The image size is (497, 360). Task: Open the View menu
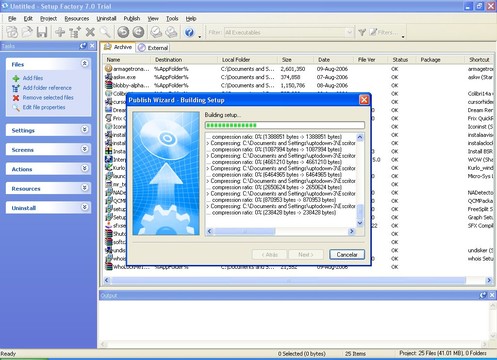coord(153,19)
